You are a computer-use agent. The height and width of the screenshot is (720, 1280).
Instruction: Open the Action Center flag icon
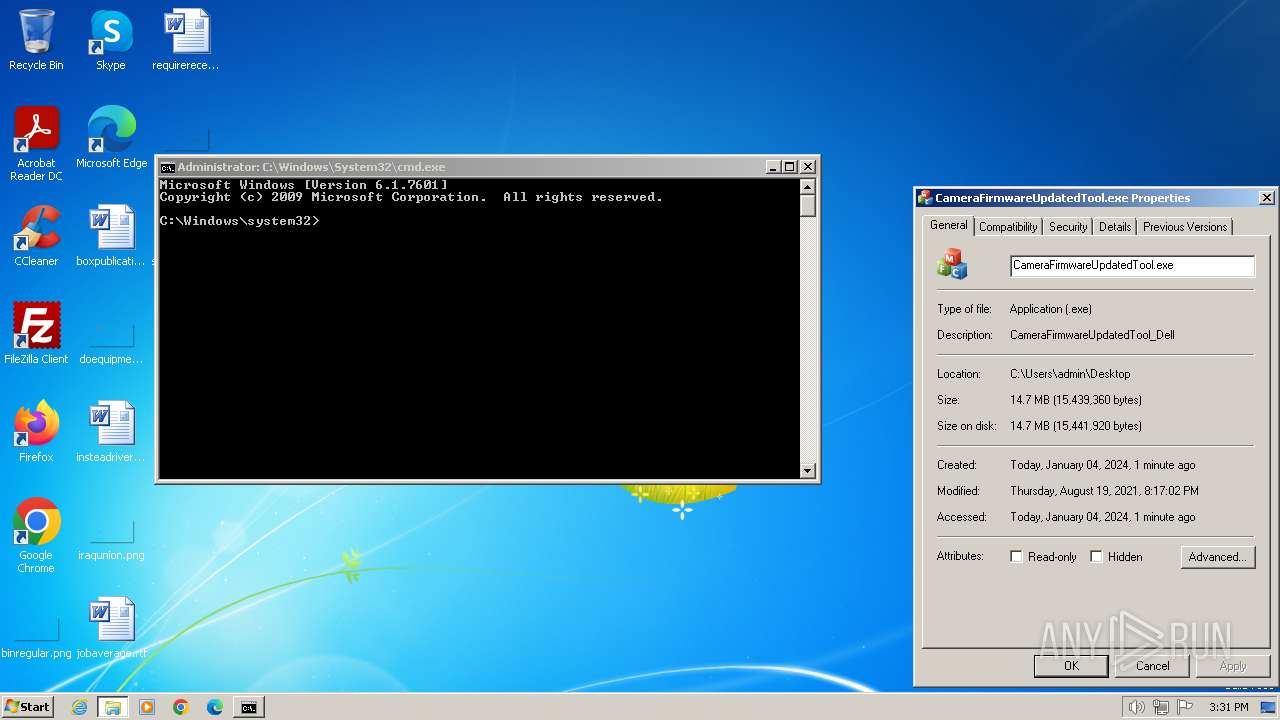point(1186,707)
